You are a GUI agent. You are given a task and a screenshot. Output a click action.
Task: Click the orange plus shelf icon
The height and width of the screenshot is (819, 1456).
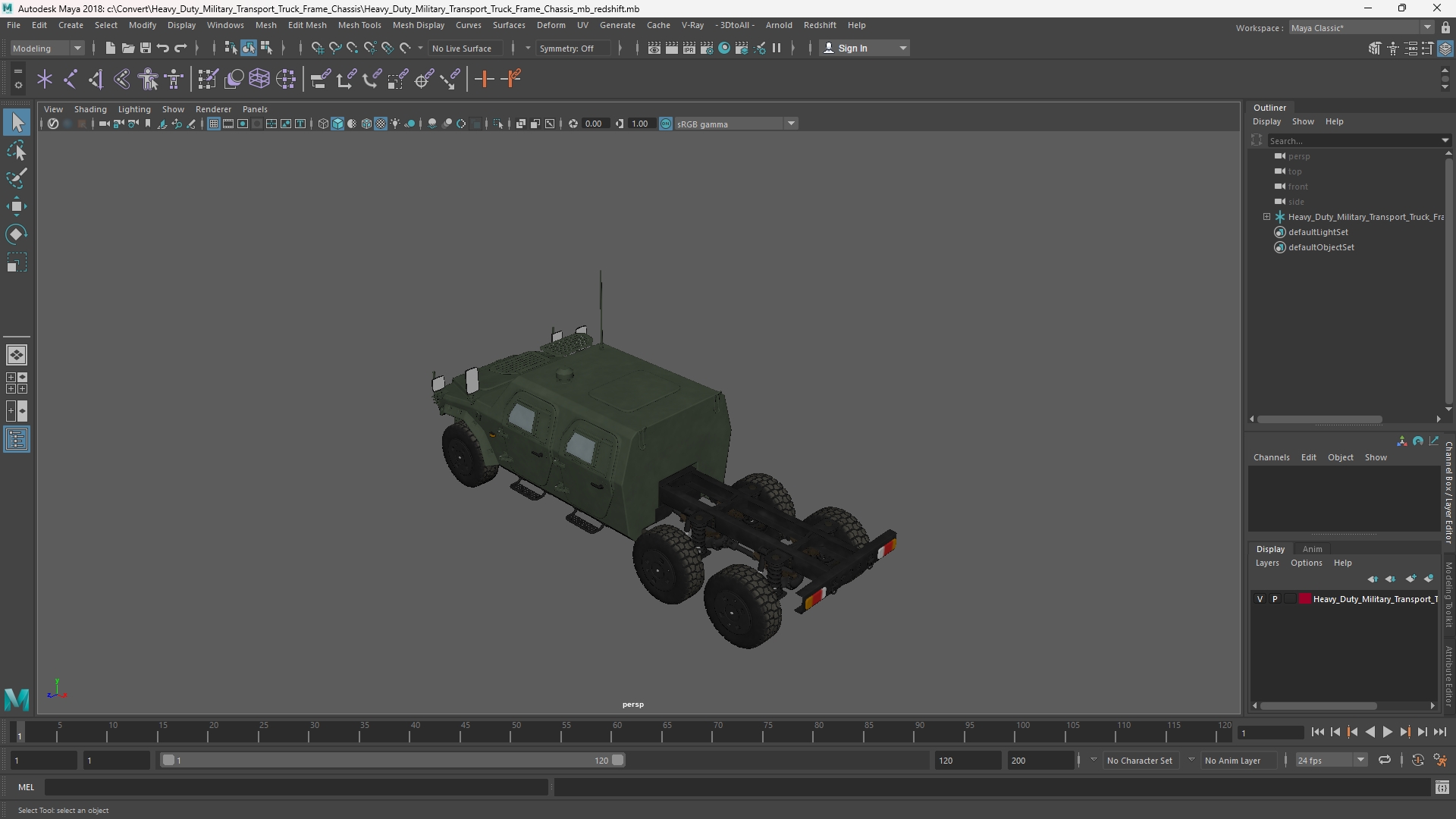[484, 79]
